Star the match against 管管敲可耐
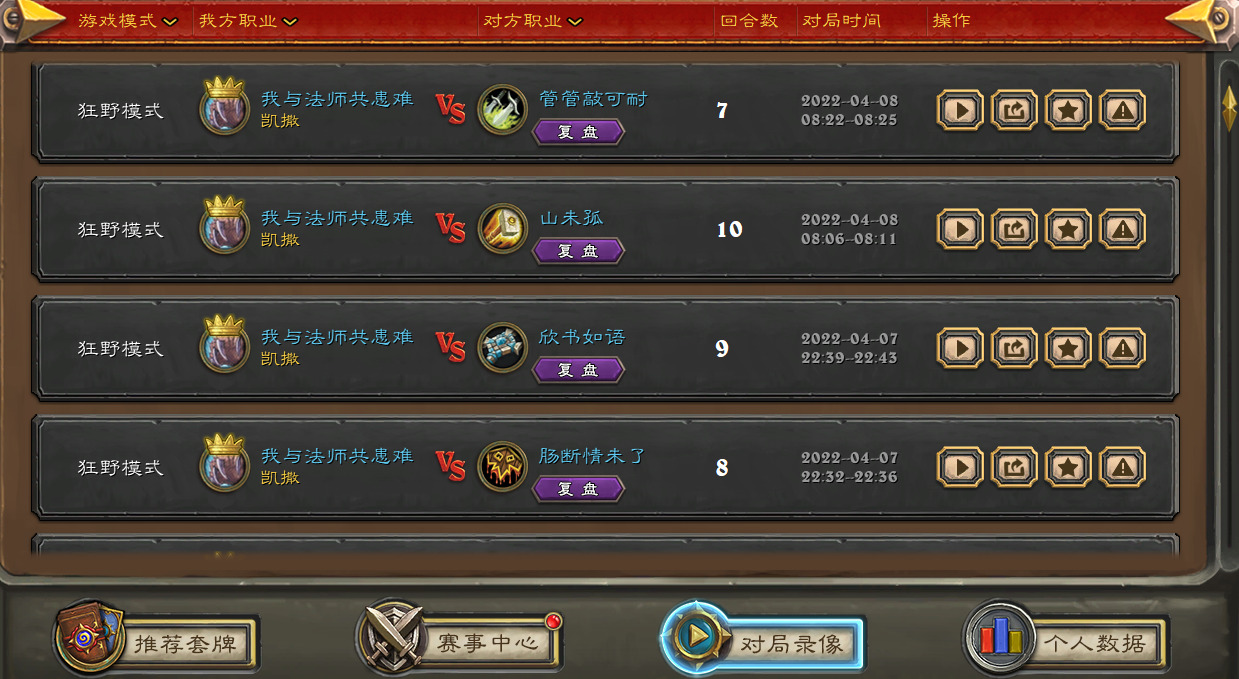This screenshot has height=679, width=1239. point(1068,110)
